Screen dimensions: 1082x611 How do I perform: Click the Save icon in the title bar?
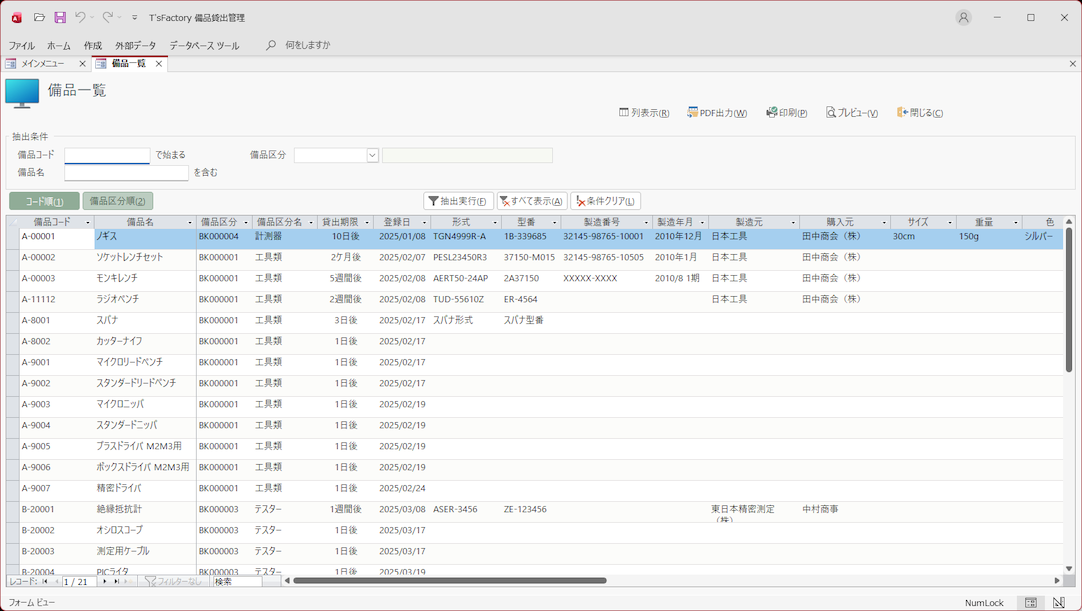coord(60,18)
